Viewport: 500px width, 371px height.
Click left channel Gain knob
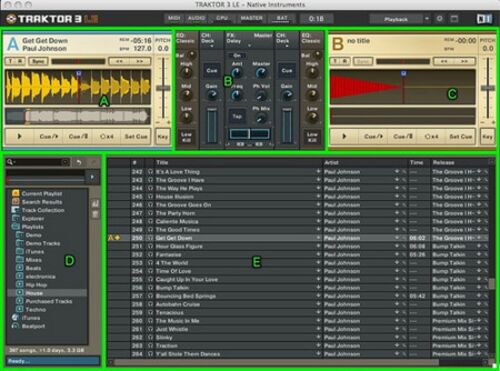pyautogui.click(x=212, y=95)
